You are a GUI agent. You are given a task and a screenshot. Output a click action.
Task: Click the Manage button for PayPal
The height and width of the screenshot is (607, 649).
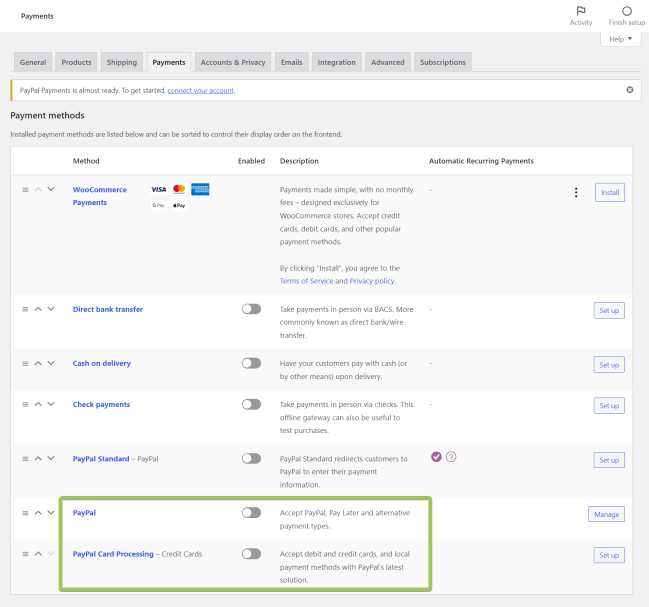606,514
